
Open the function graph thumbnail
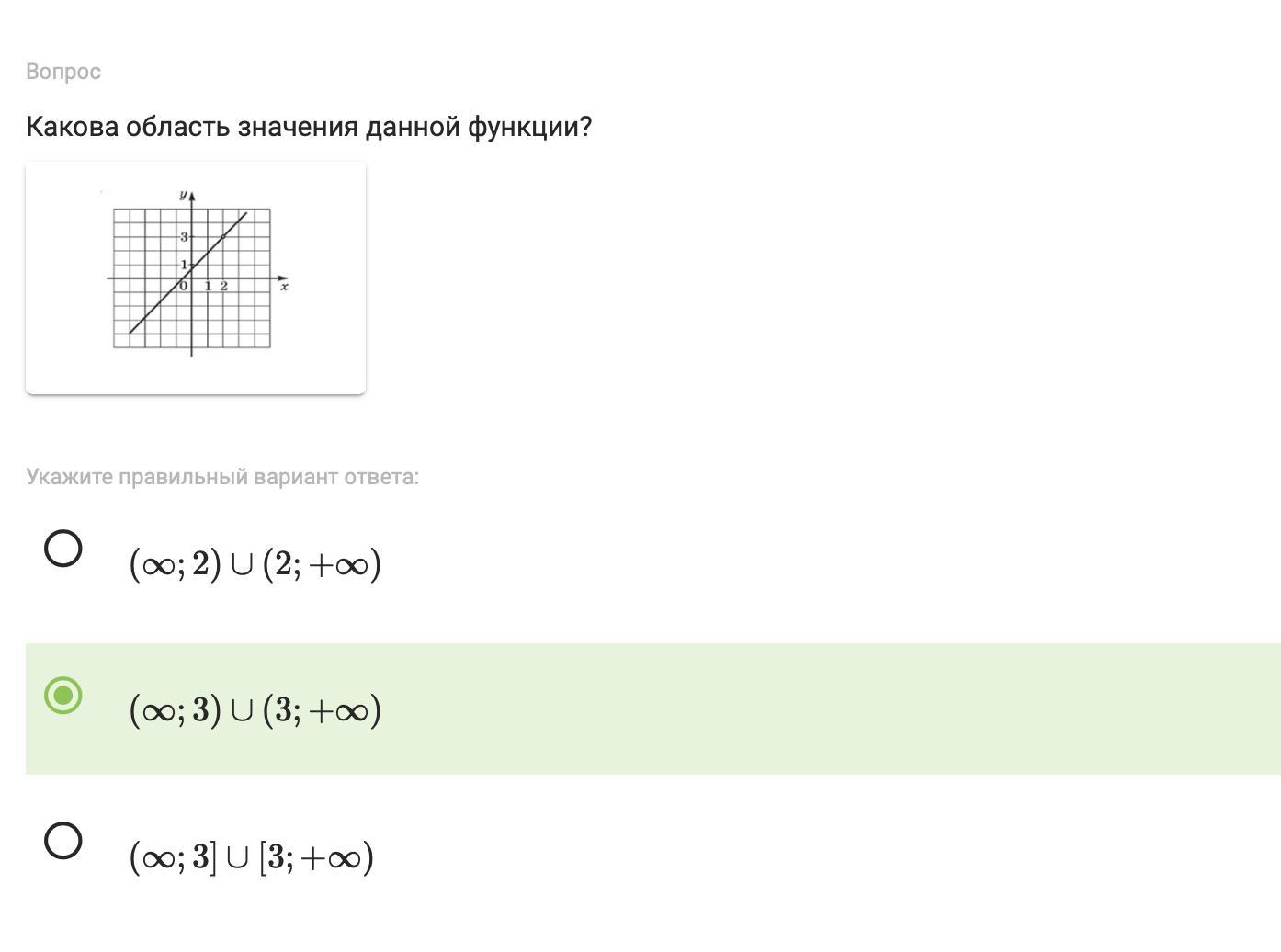point(196,278)
